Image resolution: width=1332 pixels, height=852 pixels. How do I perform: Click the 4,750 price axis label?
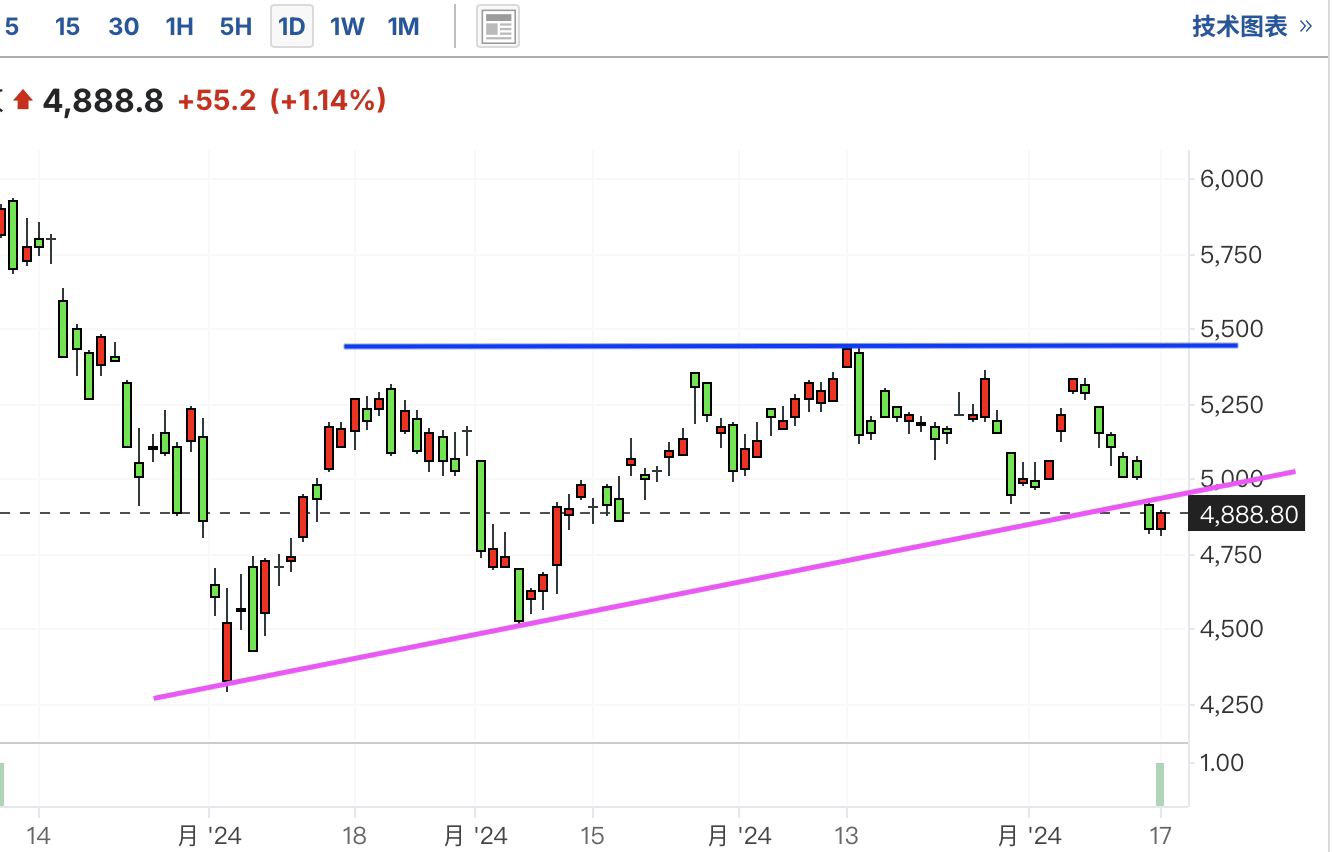point(1231,554)
